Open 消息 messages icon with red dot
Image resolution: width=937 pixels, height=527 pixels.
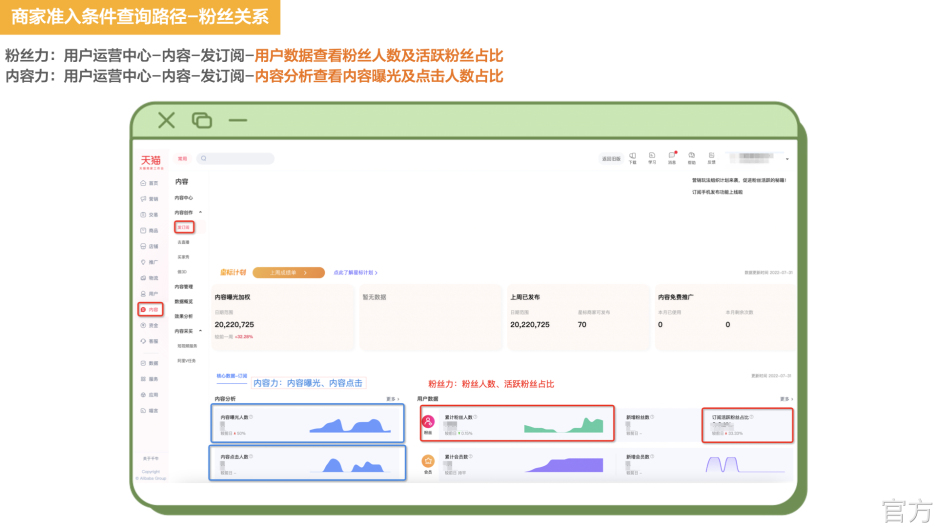pyautogui.click(x=672, y=157)
